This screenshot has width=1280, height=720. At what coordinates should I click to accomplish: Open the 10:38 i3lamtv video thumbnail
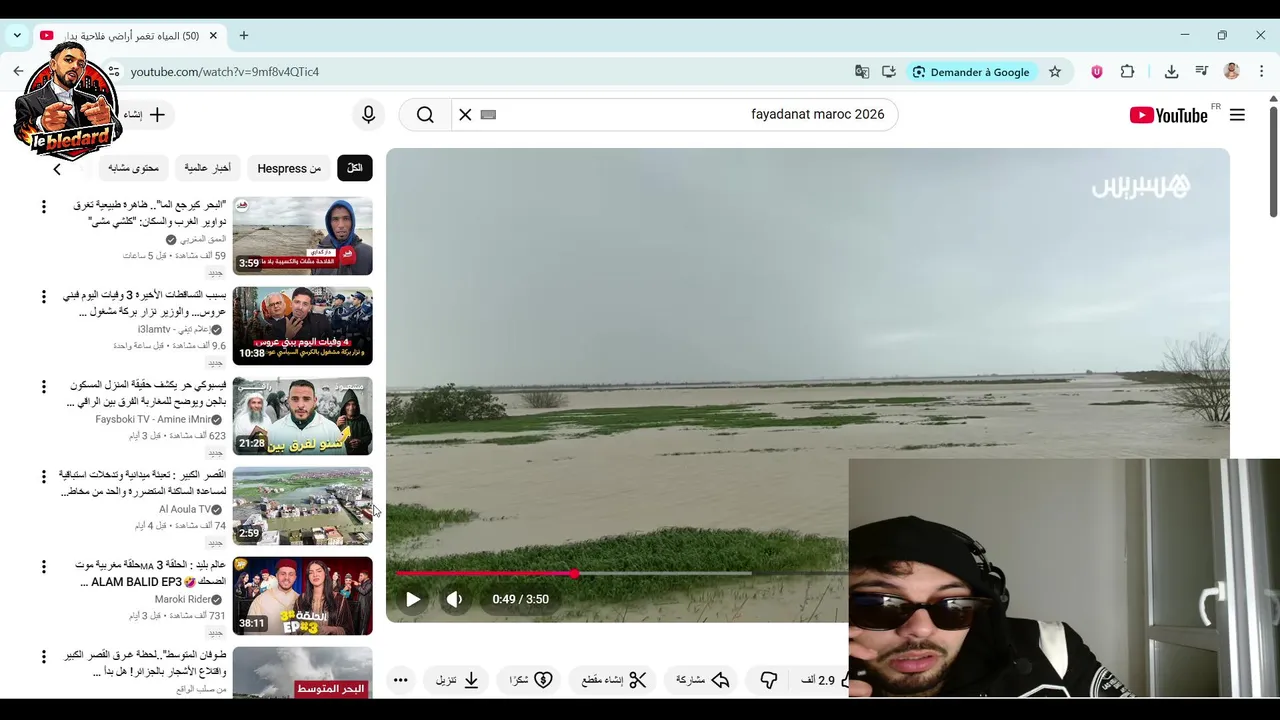pyautogui.click(x=303, y=326)
